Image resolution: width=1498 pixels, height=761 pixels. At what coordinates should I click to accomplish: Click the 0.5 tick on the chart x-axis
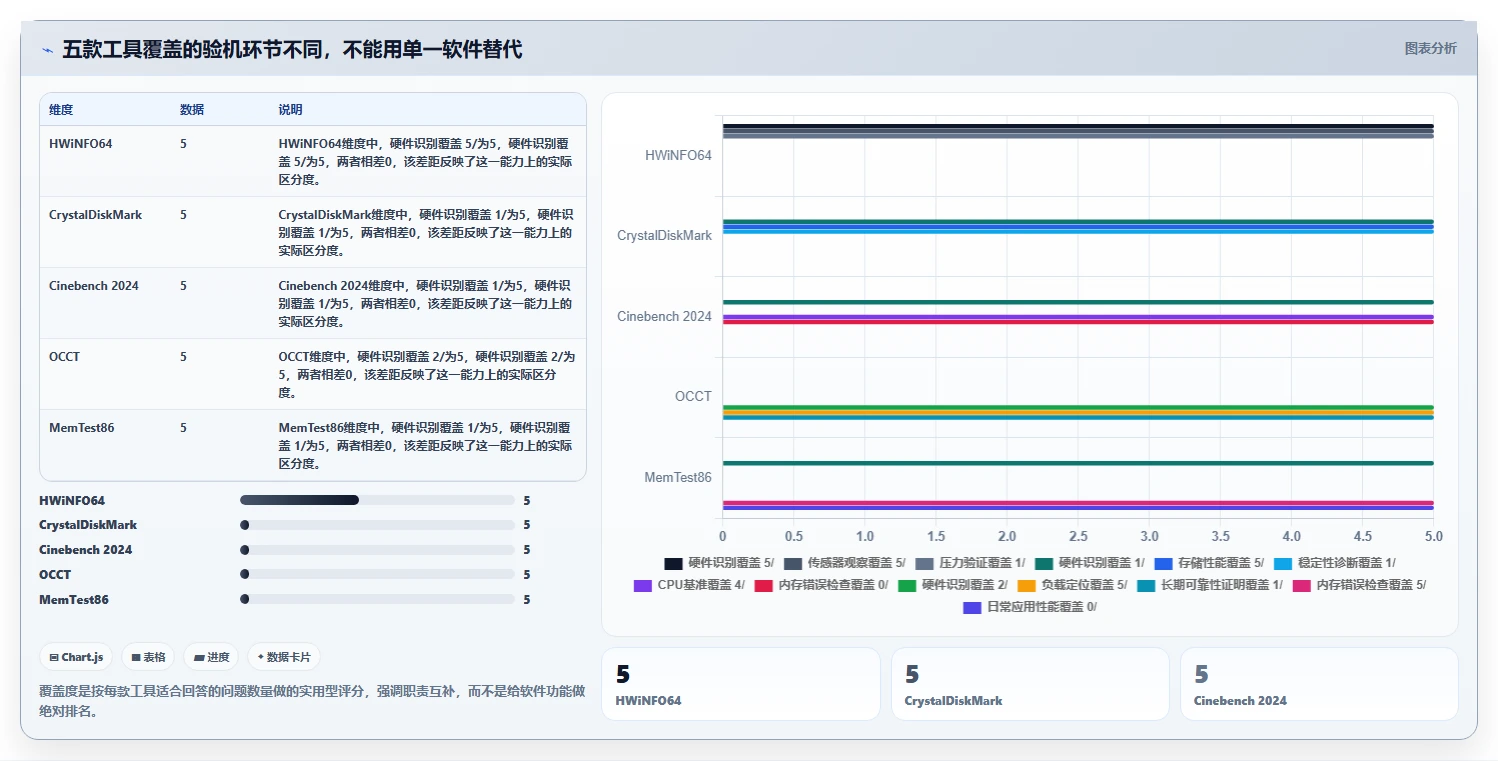(793, 536)
